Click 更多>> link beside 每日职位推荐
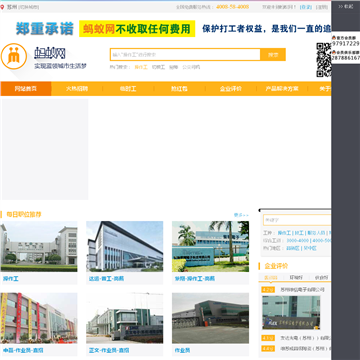The width and height of the screenshot is (360, 360). pyautogui.click(x=241, y=215)
